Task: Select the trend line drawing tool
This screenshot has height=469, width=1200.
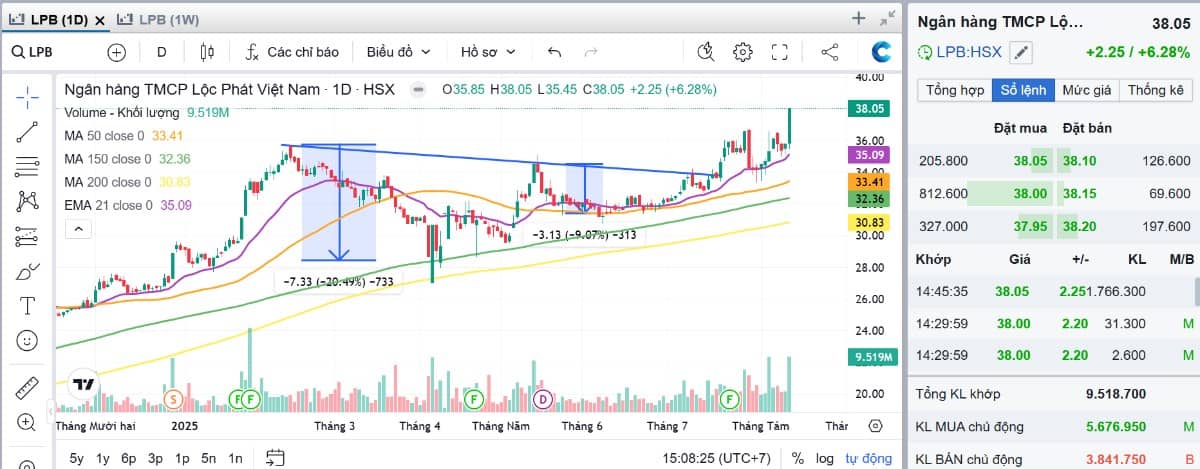Action: coord(27,131)
